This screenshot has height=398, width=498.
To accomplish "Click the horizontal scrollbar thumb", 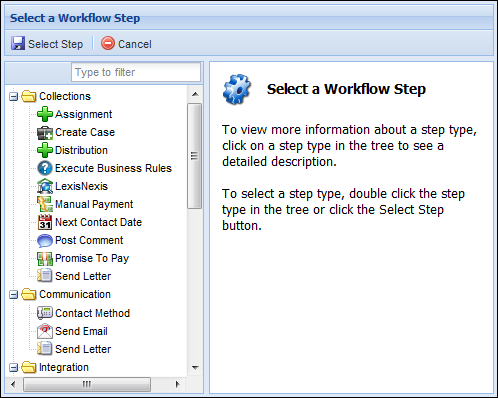I will click(x=87, y=384).
